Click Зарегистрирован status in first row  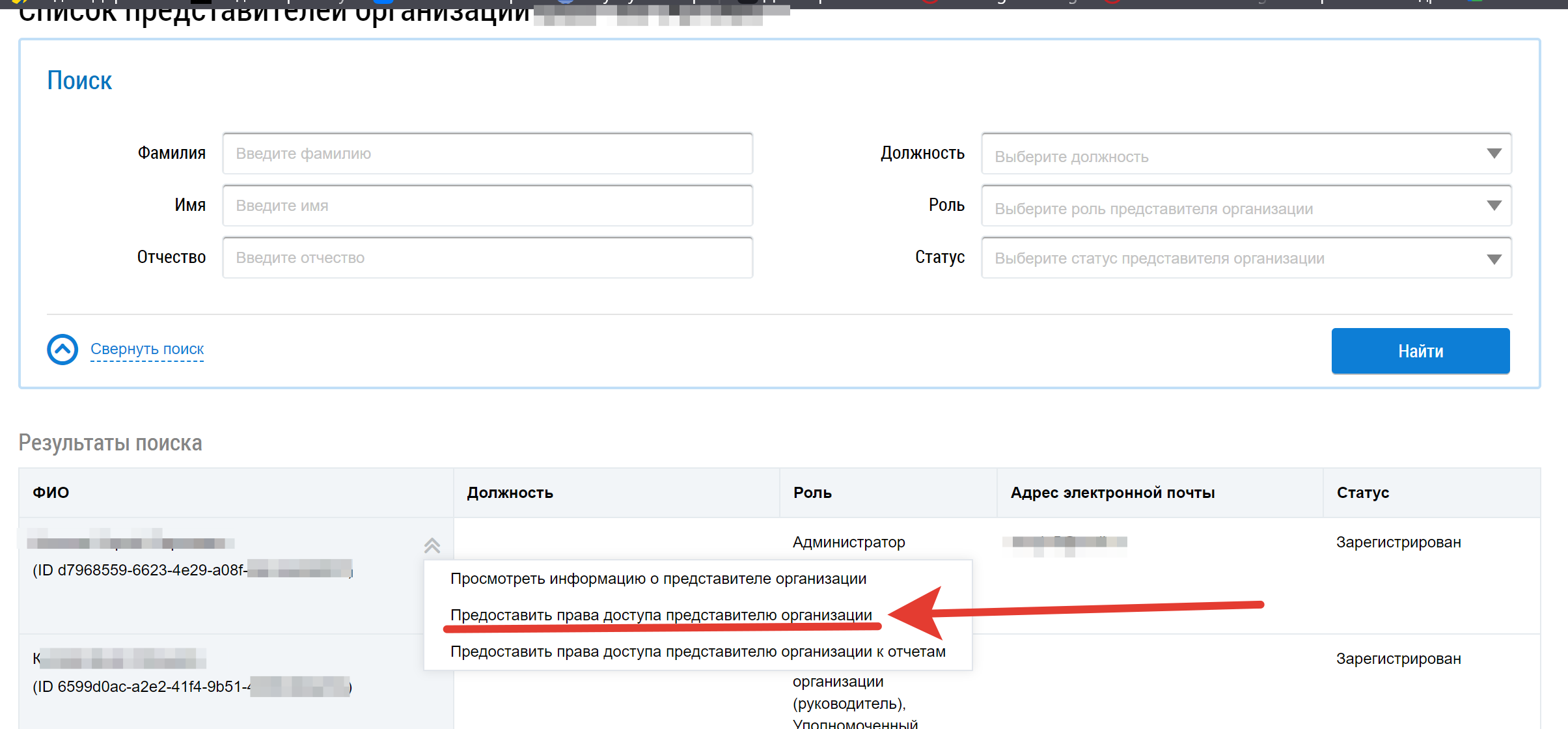pyautogui.click(x=1398, y=542)
